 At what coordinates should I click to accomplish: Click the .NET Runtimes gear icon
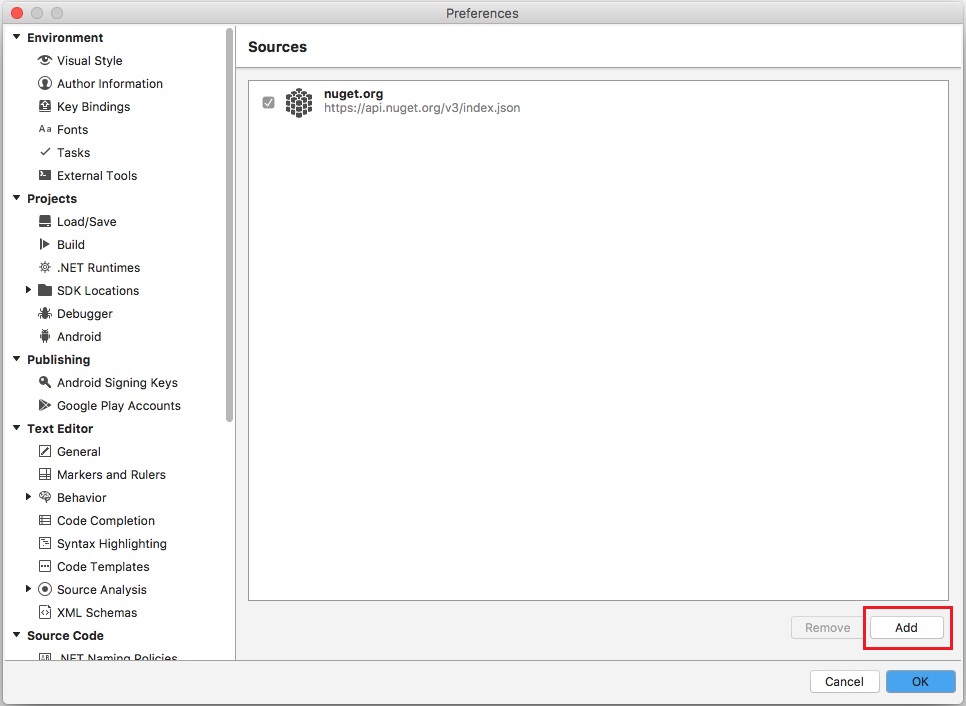point(44,268)
